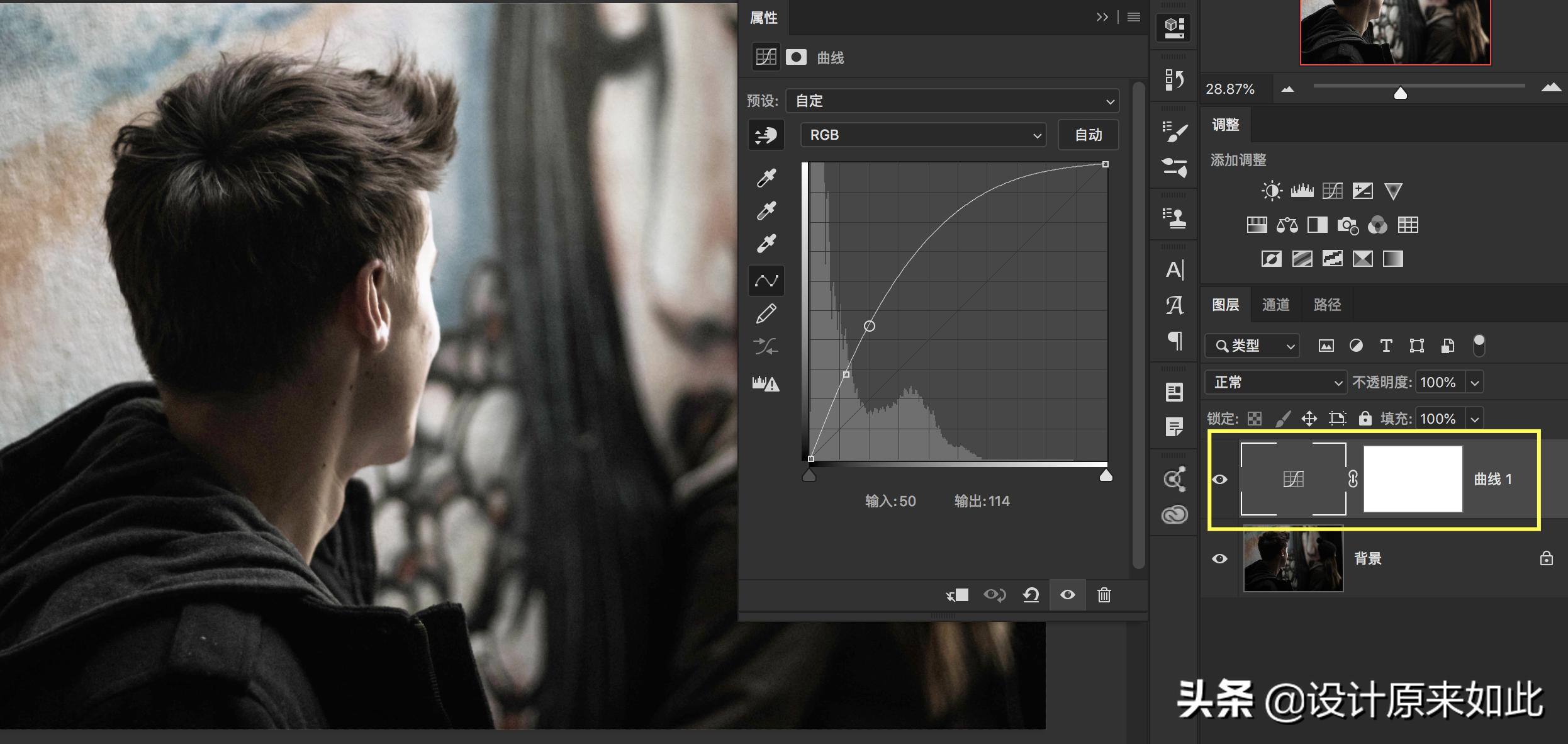This screenshot has width=1568, height=744.
Task: Open the RGB channel dropdown
Action: [923, 135]
